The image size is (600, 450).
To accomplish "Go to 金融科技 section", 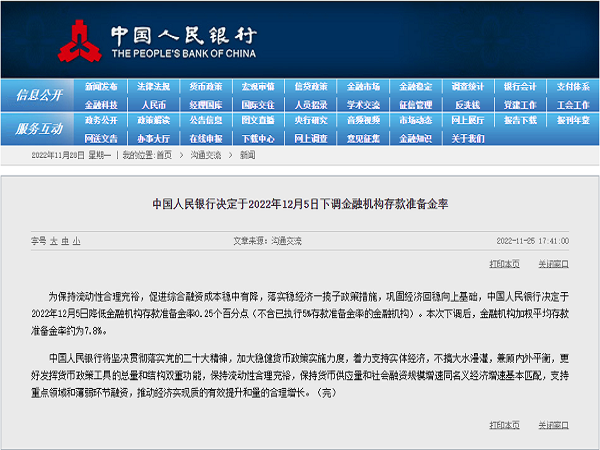I will [x=101, y=105].
